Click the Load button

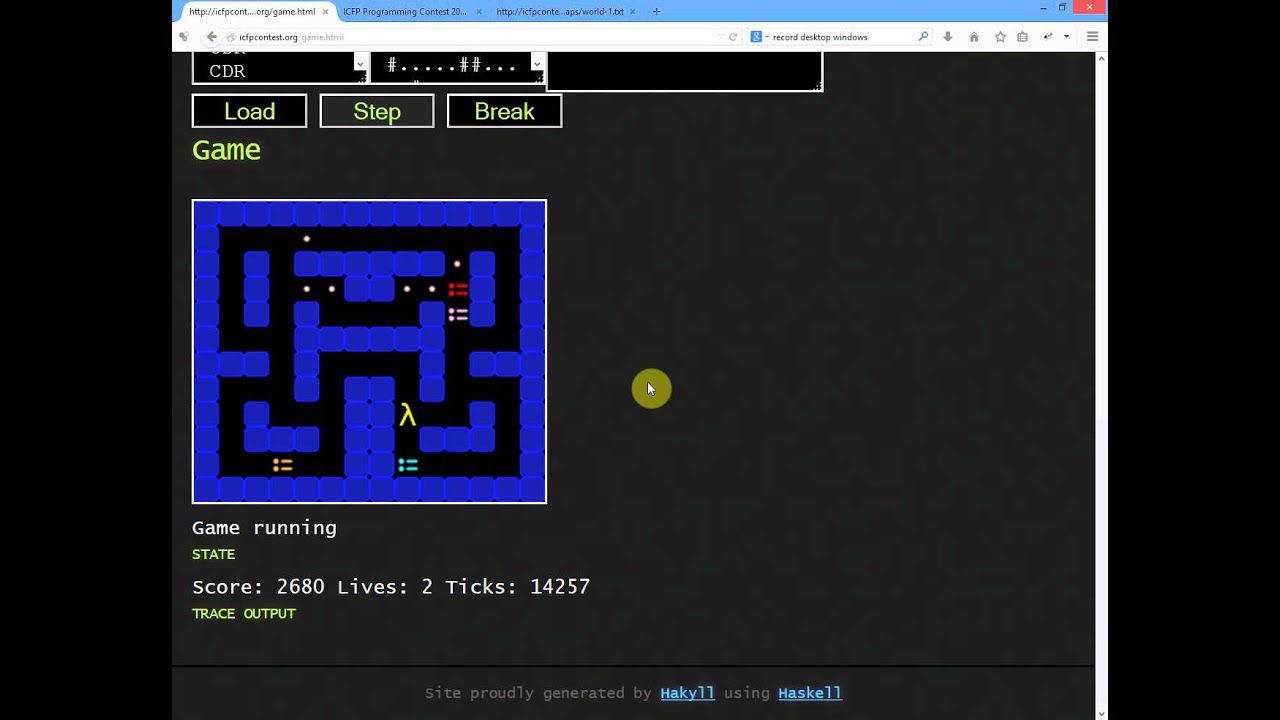(x=249, y=111)
